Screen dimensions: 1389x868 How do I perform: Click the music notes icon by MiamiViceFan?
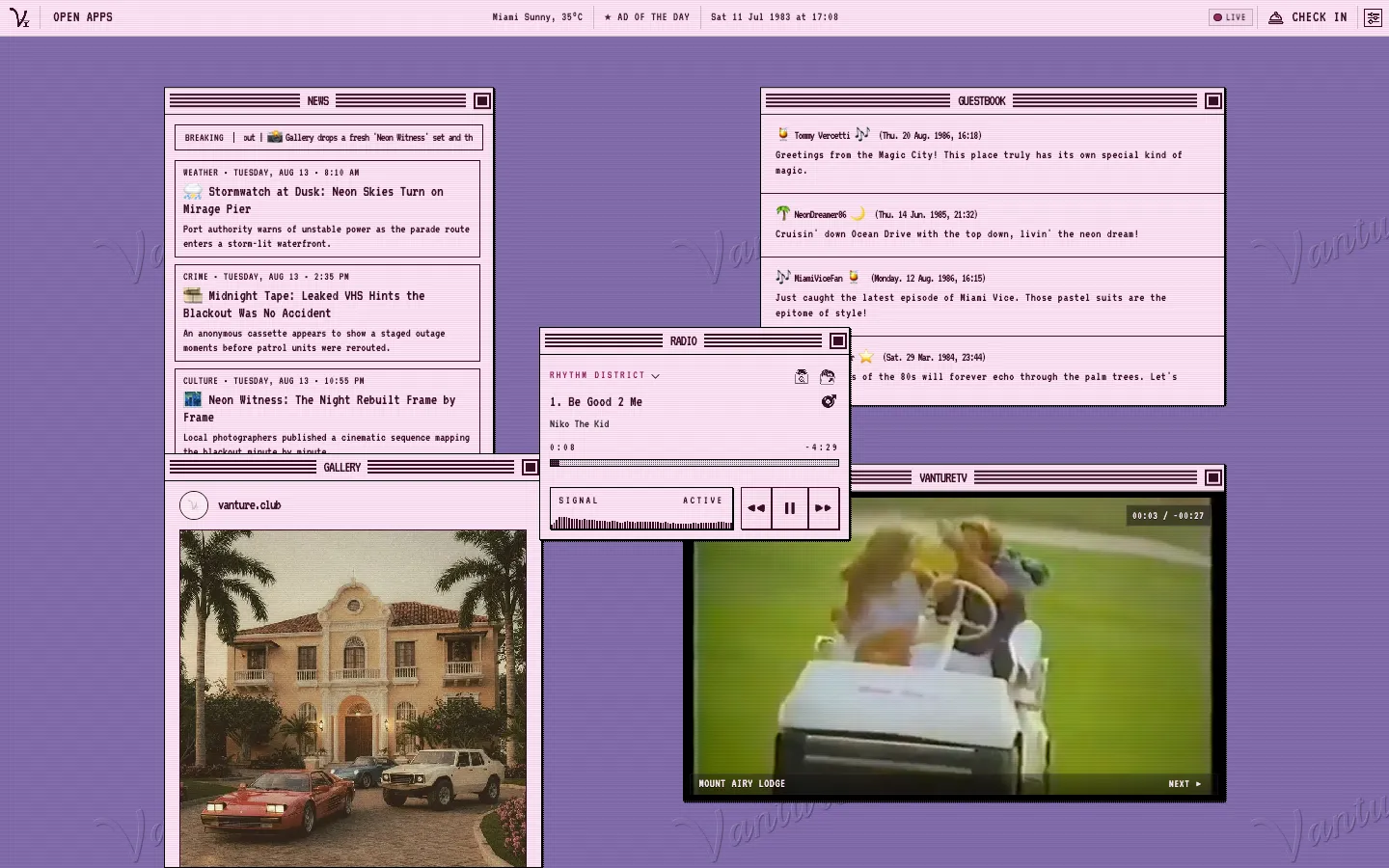782,277
